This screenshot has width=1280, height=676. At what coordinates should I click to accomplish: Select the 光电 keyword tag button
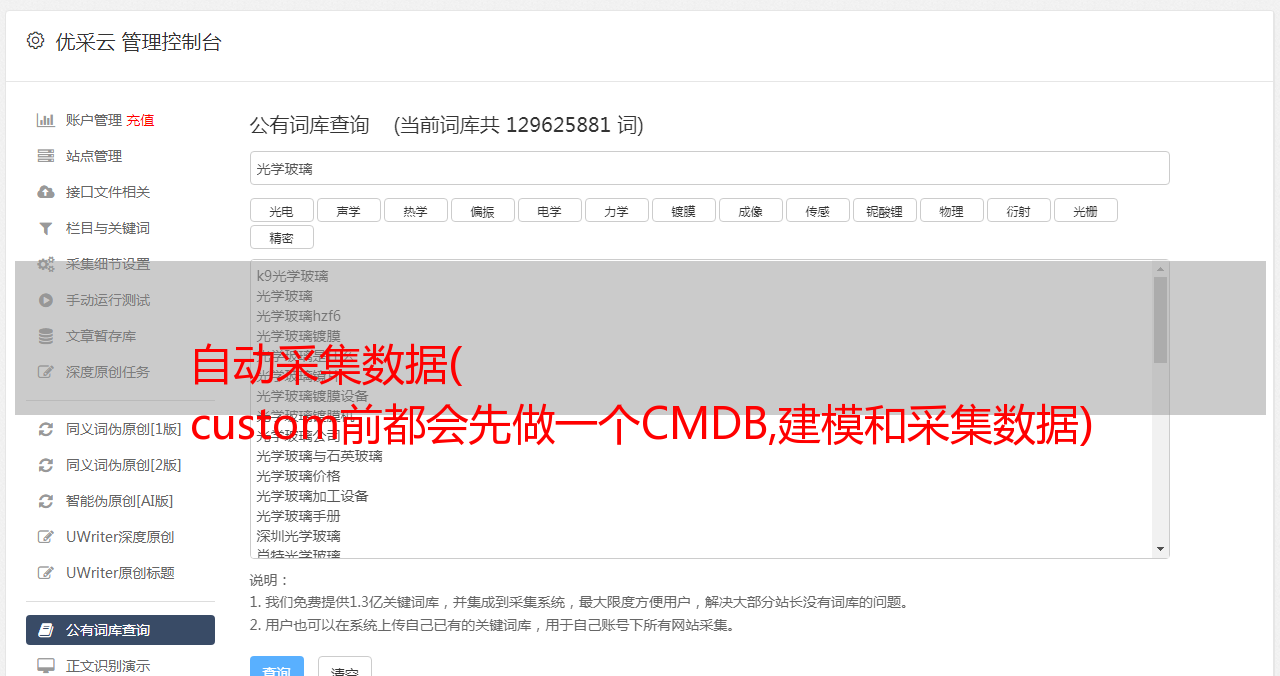(x=281, y=210)
